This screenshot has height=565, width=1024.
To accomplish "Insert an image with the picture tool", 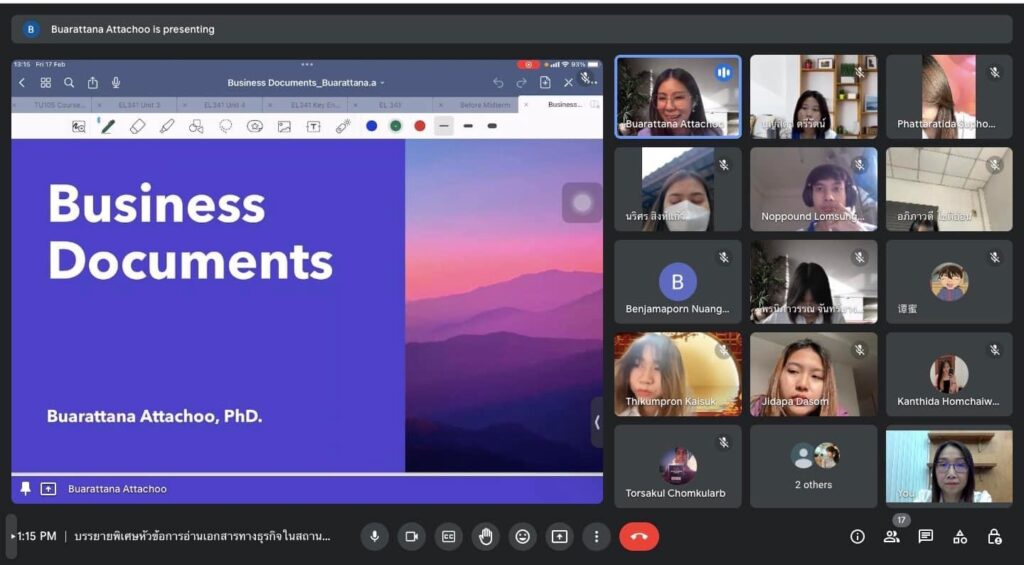I will point(284,126).
